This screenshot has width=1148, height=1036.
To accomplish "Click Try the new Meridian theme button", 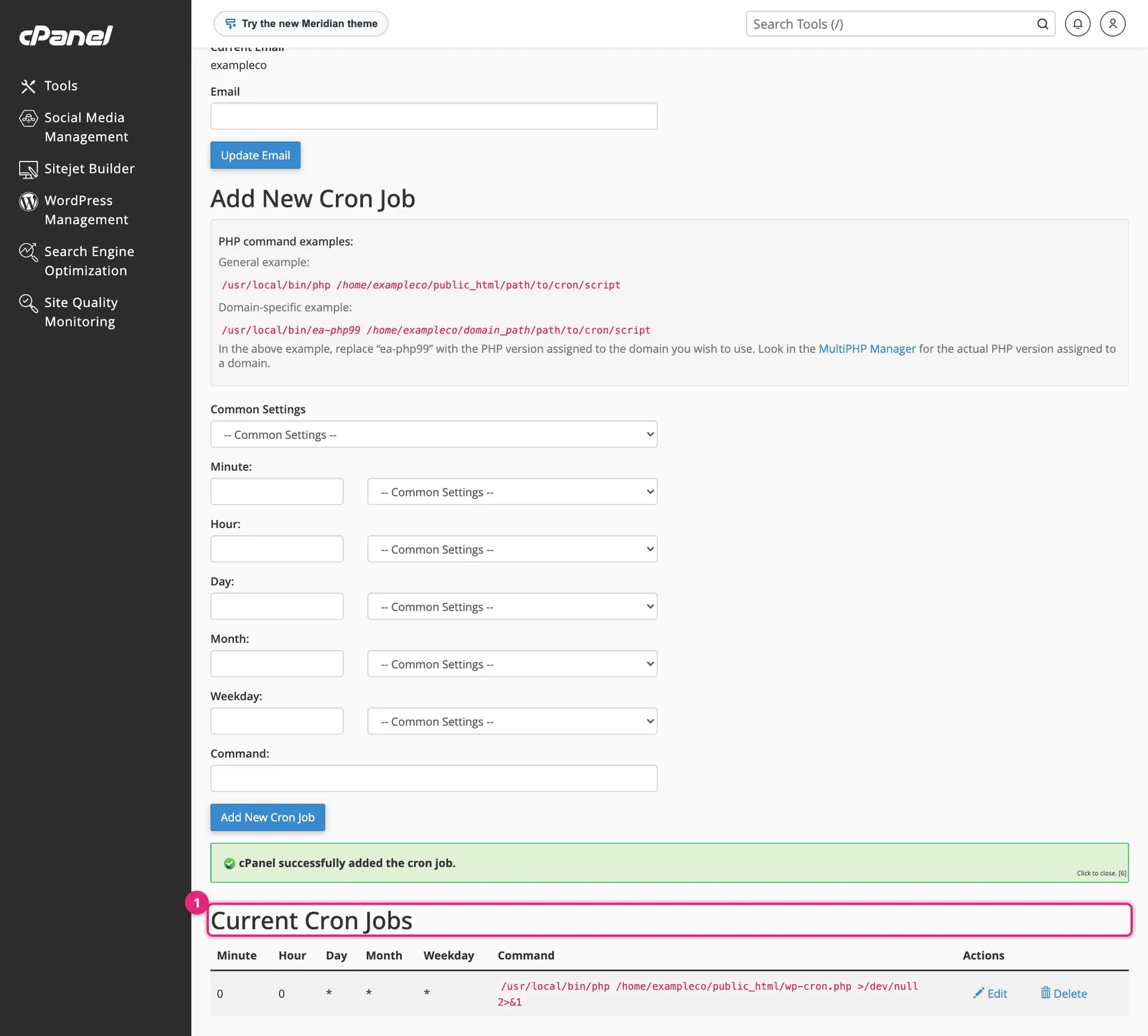I will pos(301,24).
